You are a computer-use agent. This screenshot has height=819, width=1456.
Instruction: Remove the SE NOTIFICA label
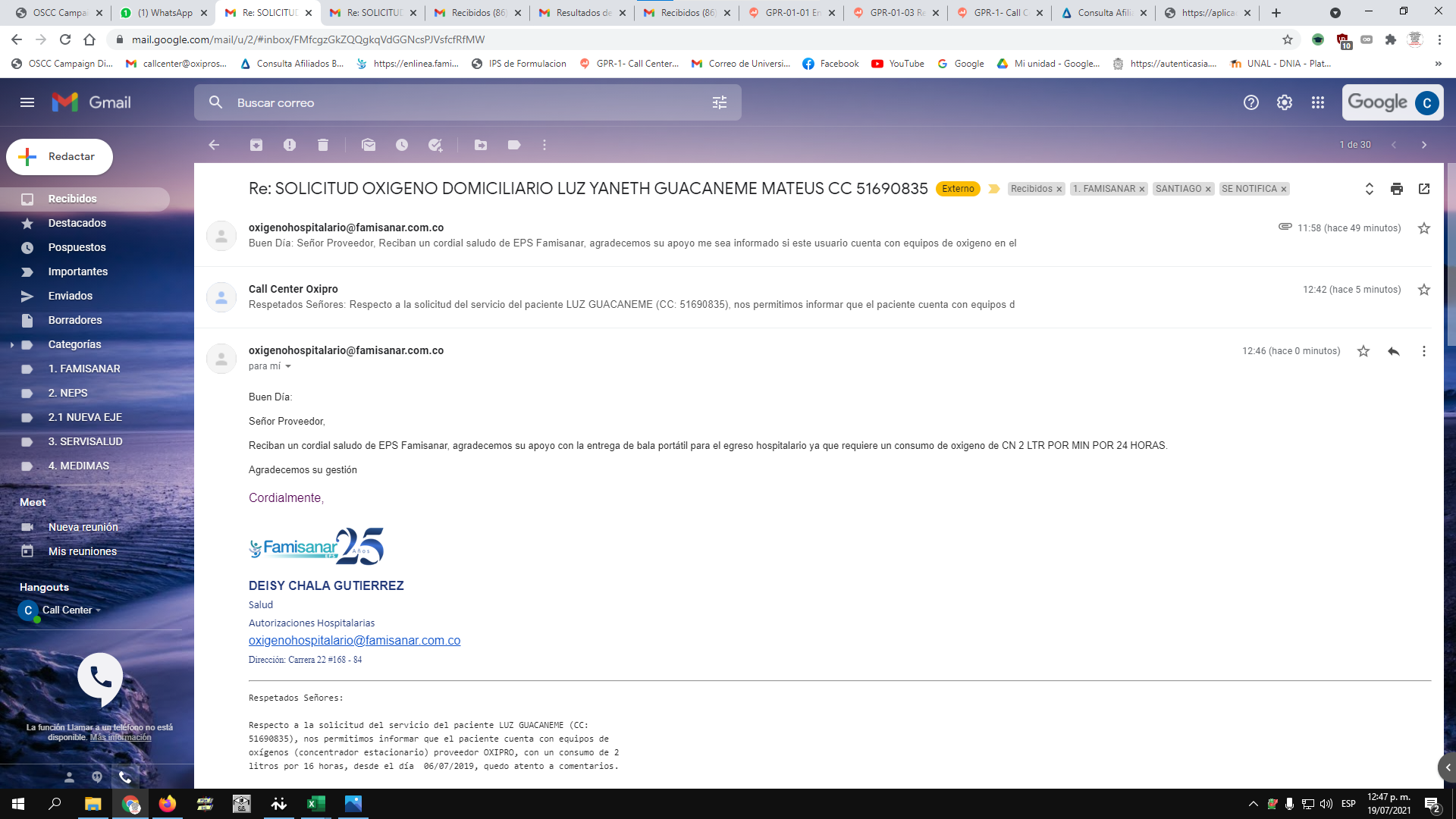tap(1284, 190)
